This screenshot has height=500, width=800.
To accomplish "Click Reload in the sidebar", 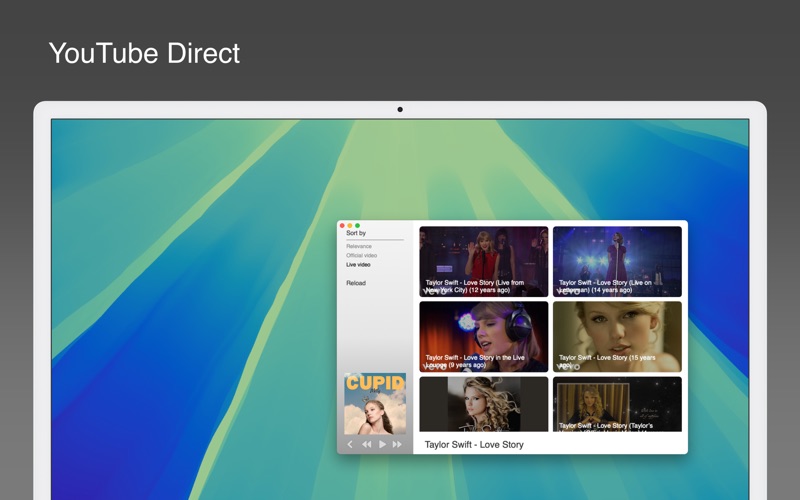I will click(x=356, y=283).
